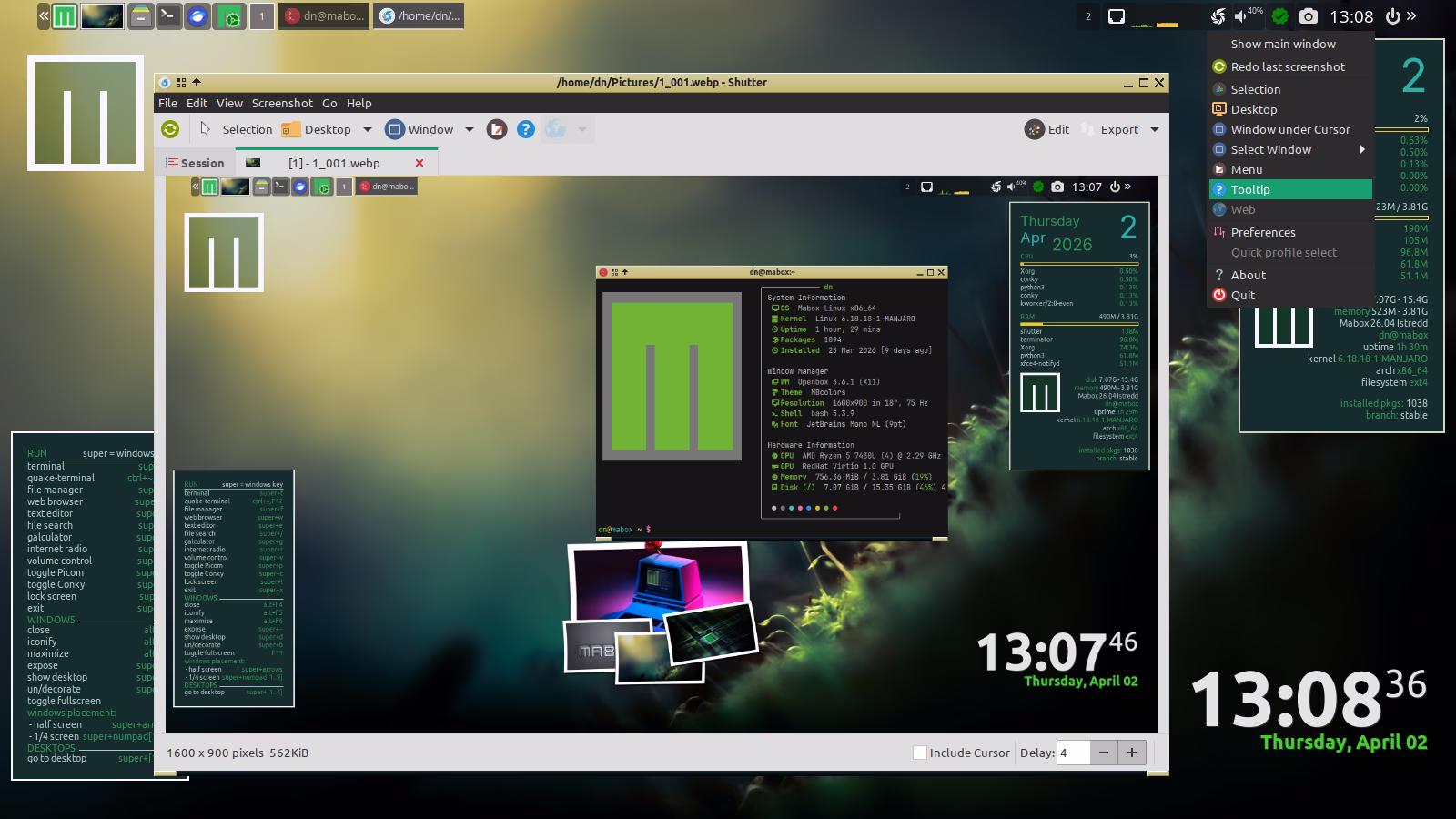1456x819 pixels.
Task: Click the volume speaker icon in panel
Action: click(1241, 16)
